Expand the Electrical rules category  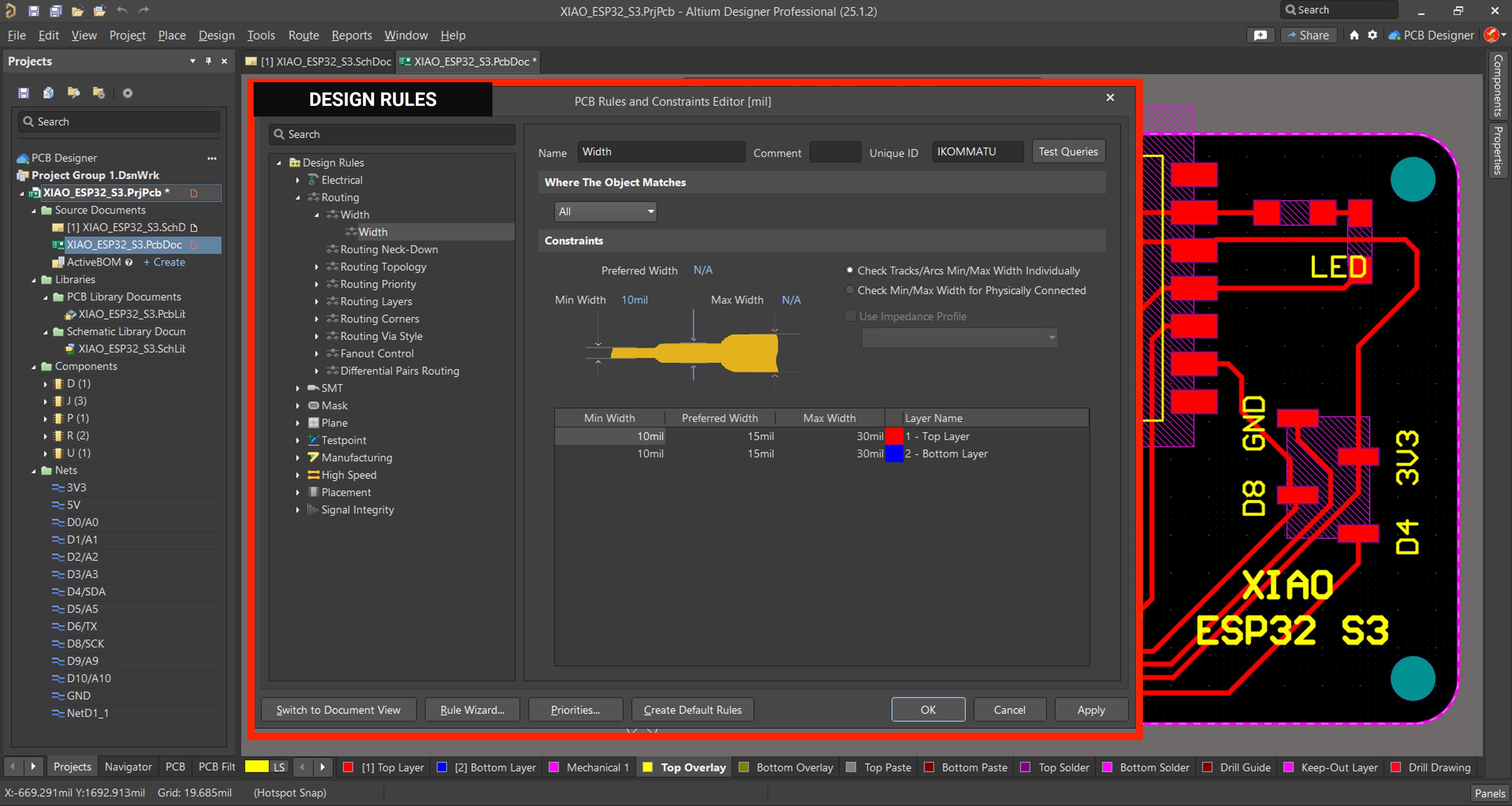click(x=298, y=180)
